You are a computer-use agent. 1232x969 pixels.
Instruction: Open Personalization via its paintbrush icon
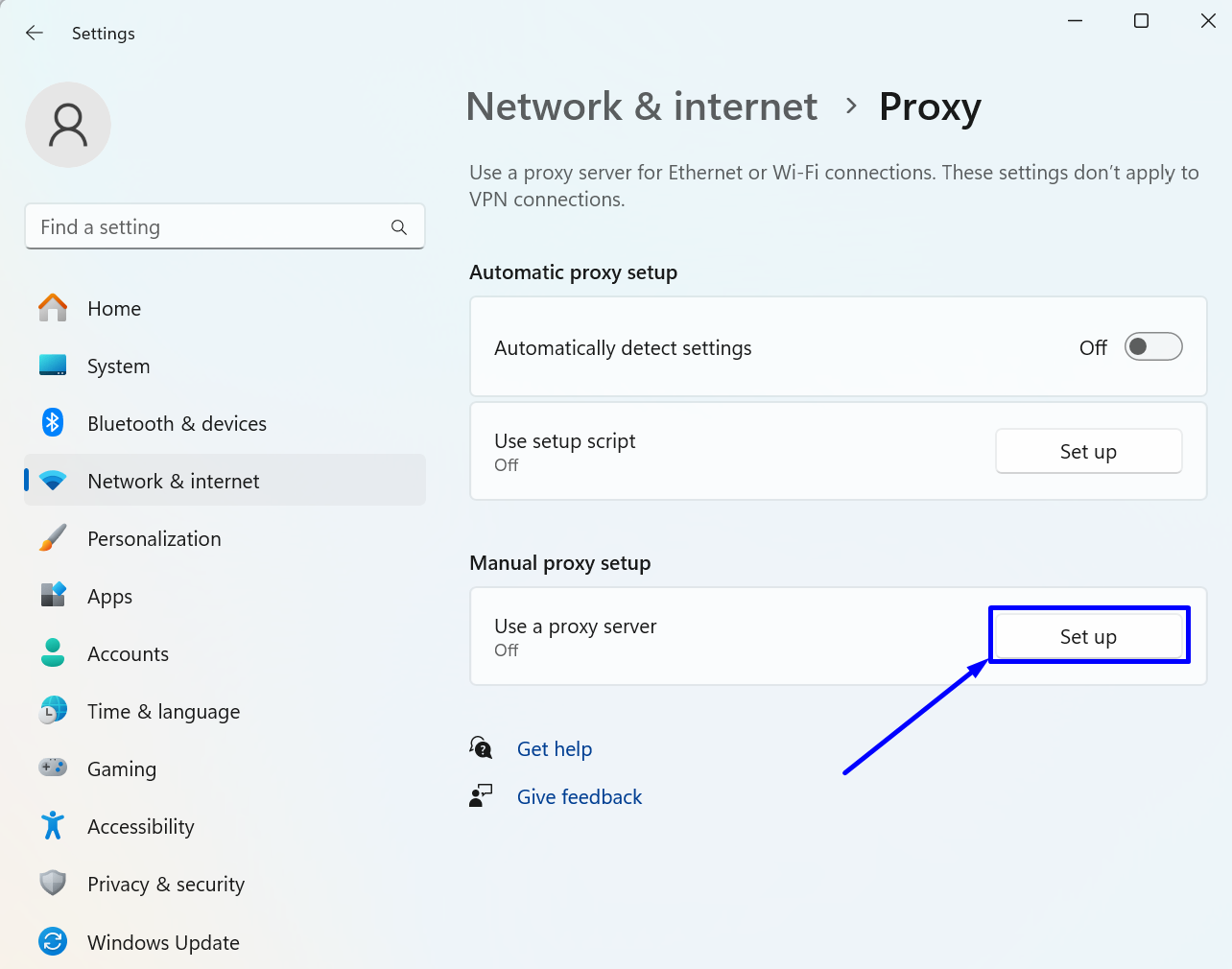53,538
